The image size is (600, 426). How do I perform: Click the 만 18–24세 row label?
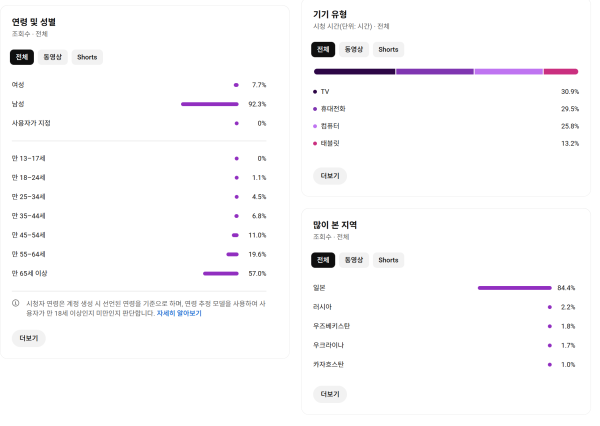28,178
